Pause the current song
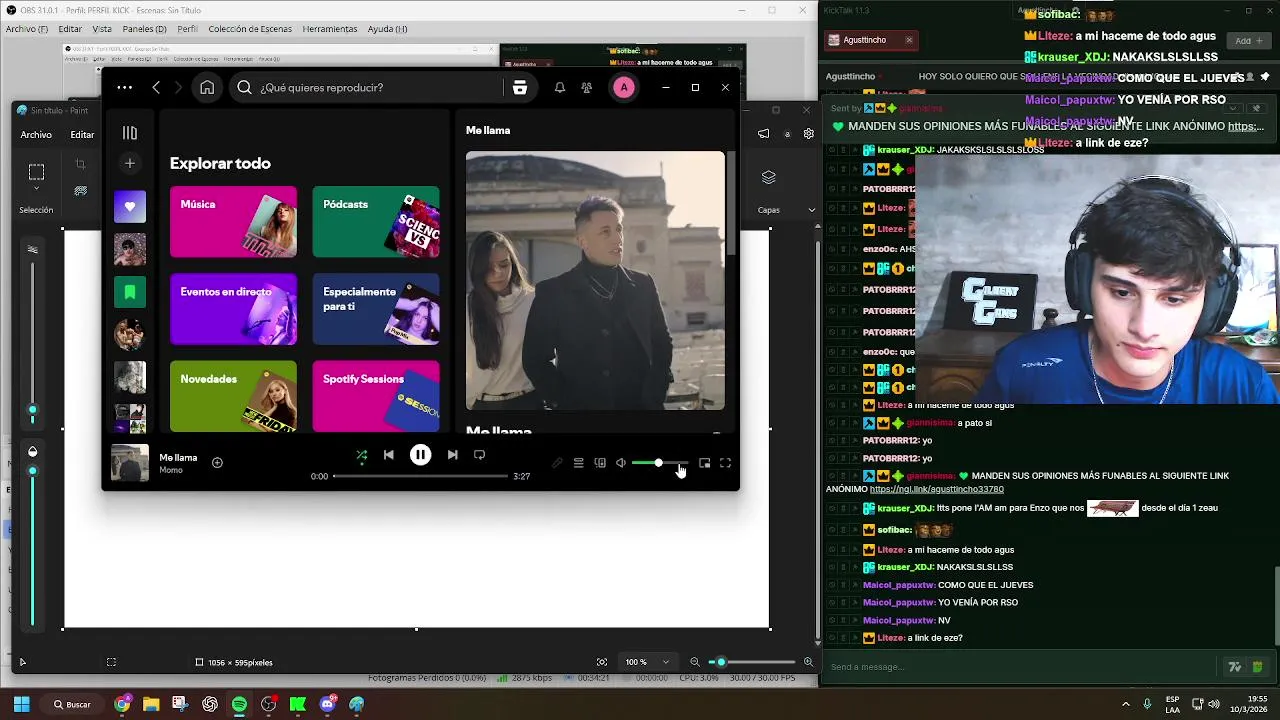 (x=420, y=455)
